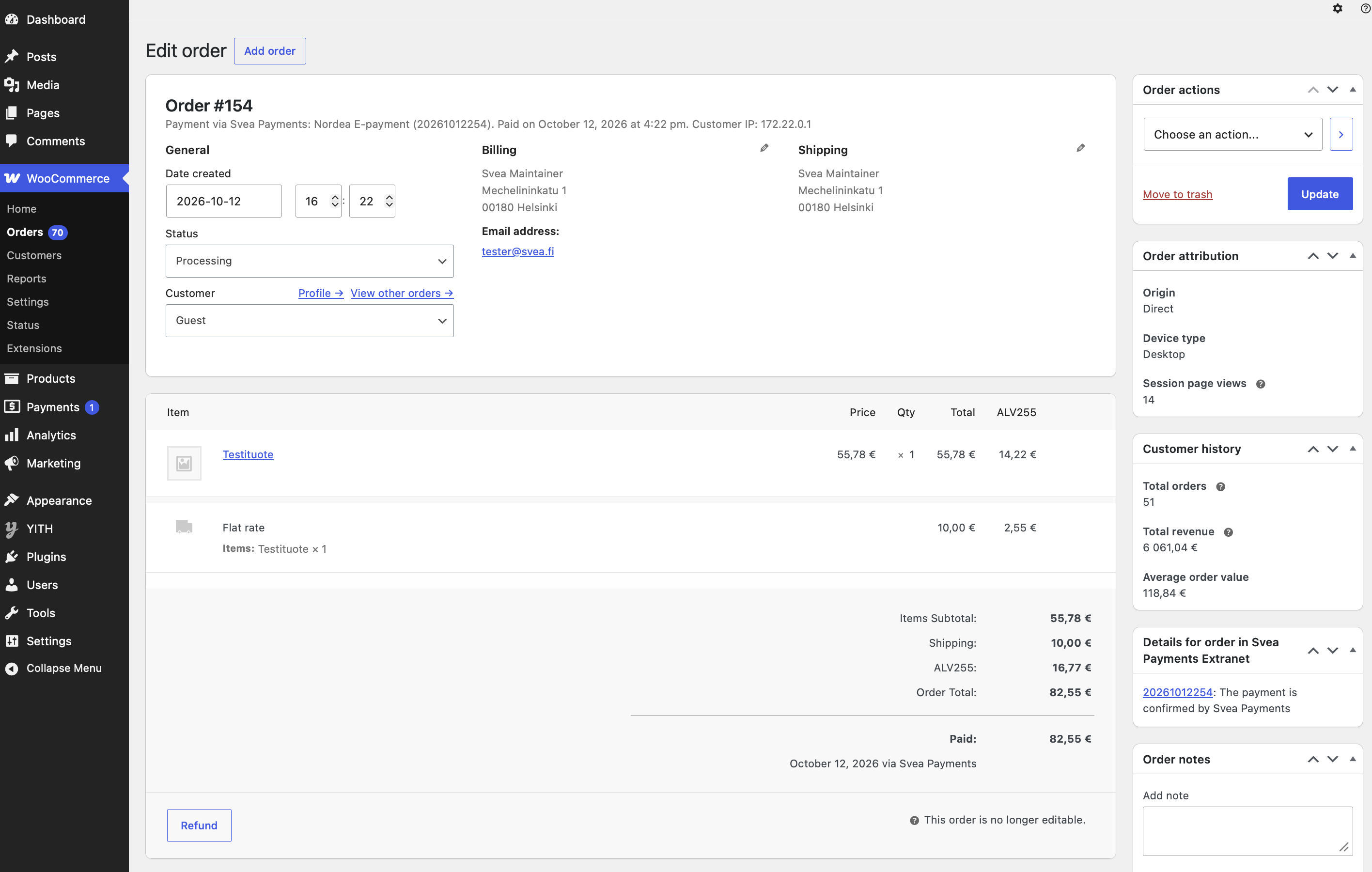
Task: Open screen options gear icon
Action: pos(1337,9)
